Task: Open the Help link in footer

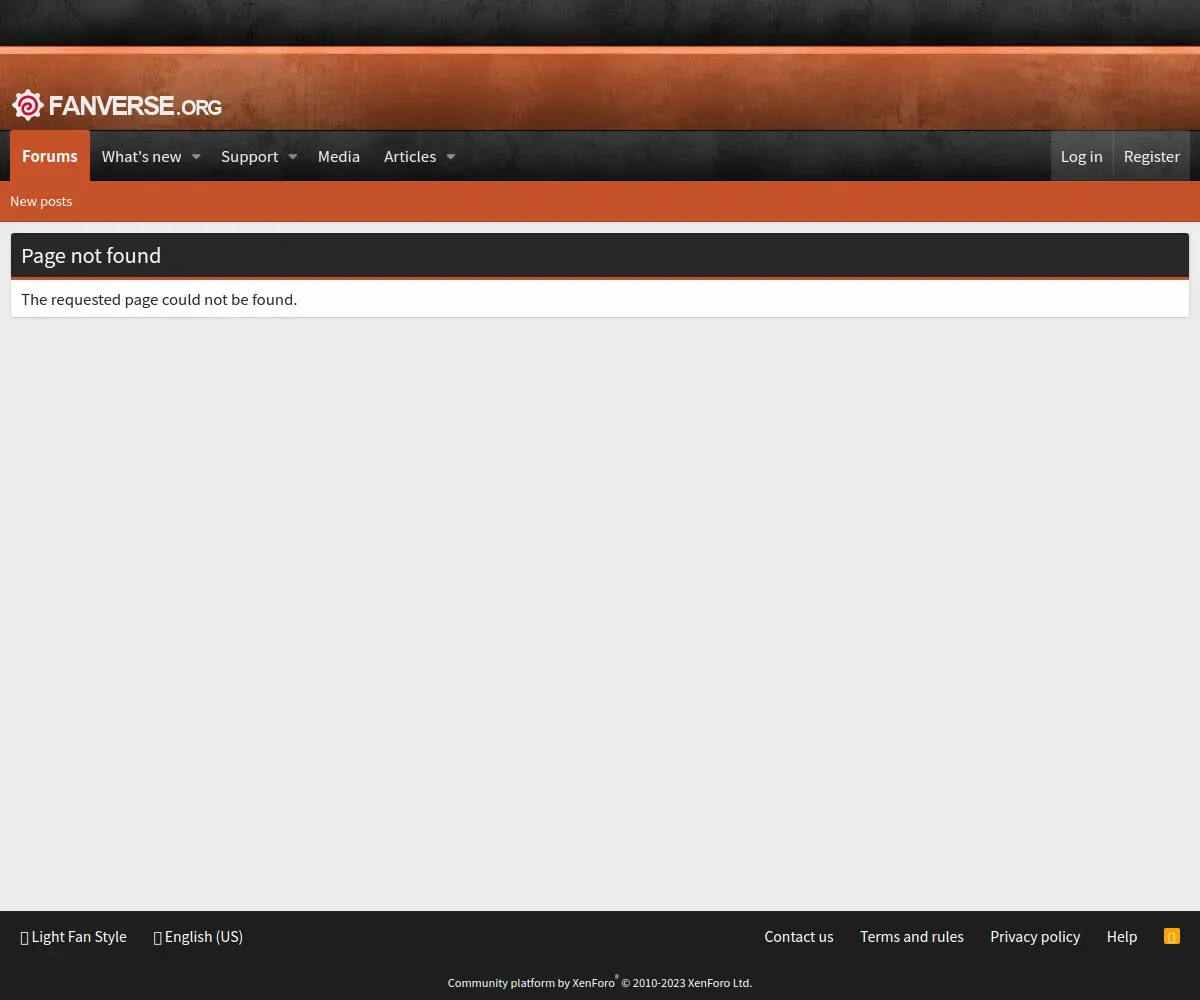Action: click(x=1122, y=937)
